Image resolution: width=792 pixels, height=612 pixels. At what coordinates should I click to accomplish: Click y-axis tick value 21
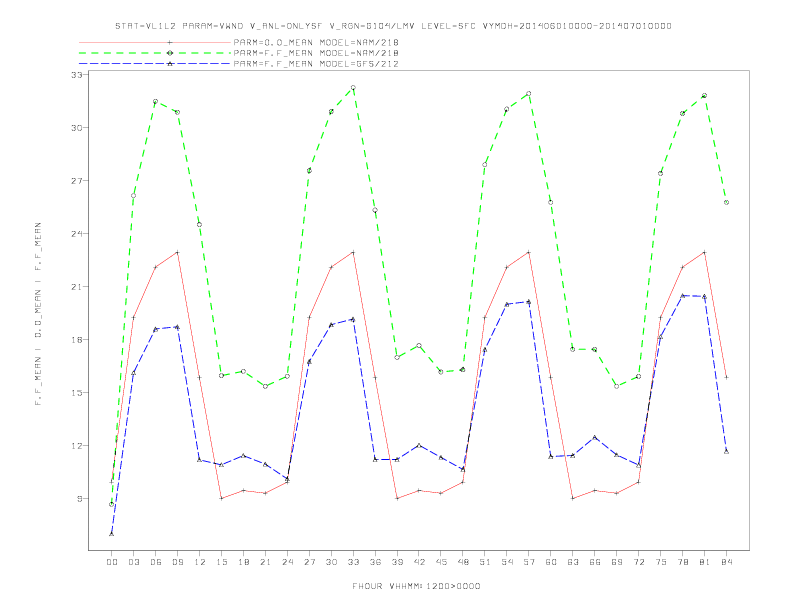point(76,287)
